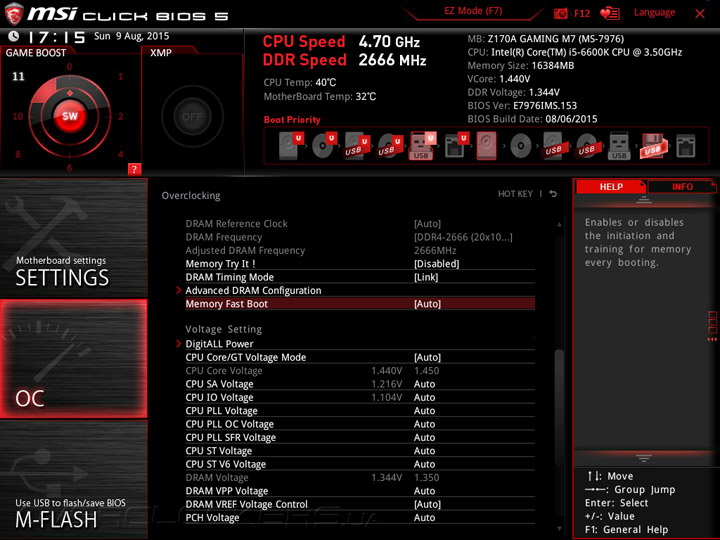Toggle the XMP OFF button

click(x=192, y=117)
